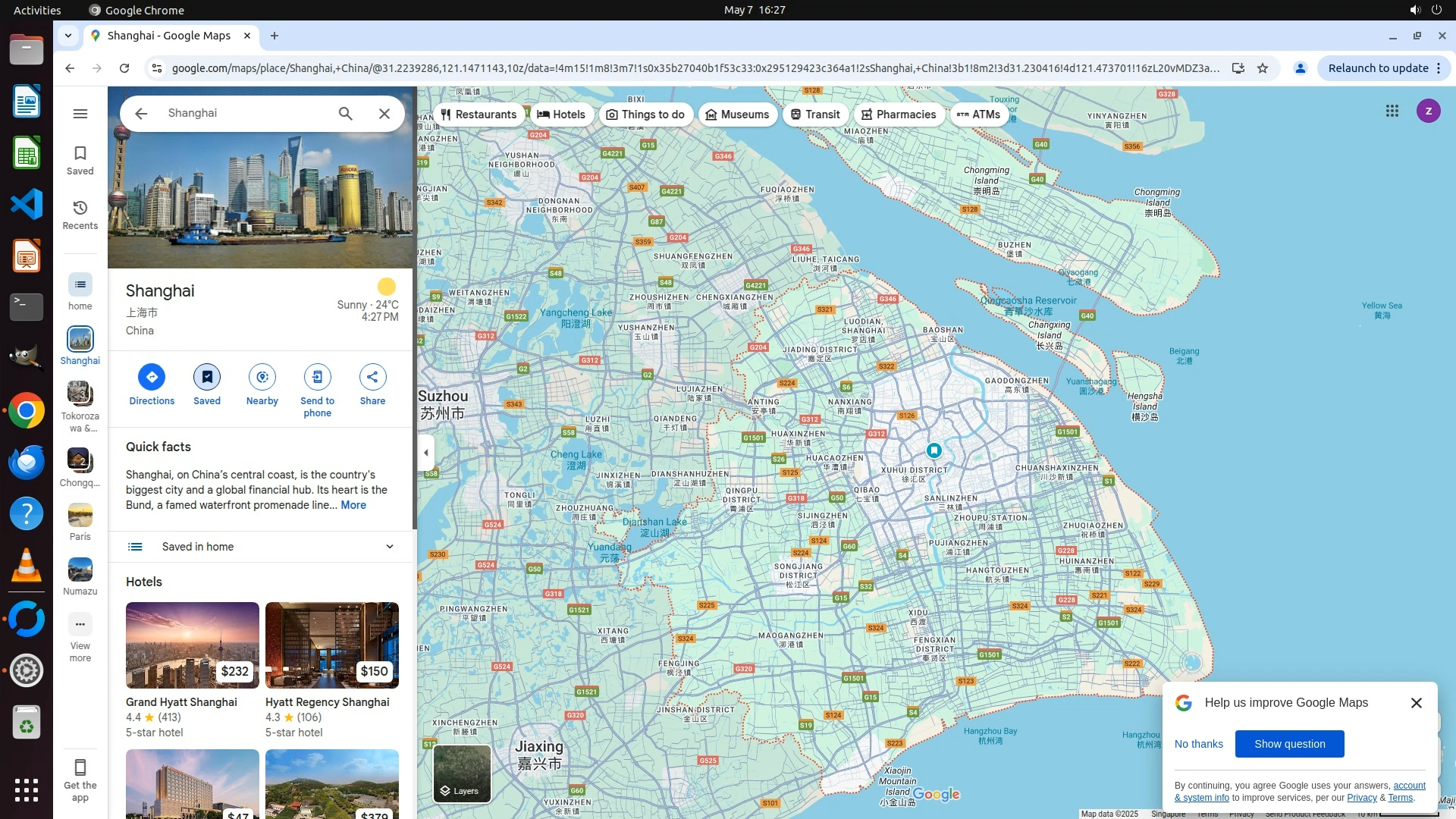
Task: Open the hamburger menu in the sidebar
Action: (x=80, y=114)
